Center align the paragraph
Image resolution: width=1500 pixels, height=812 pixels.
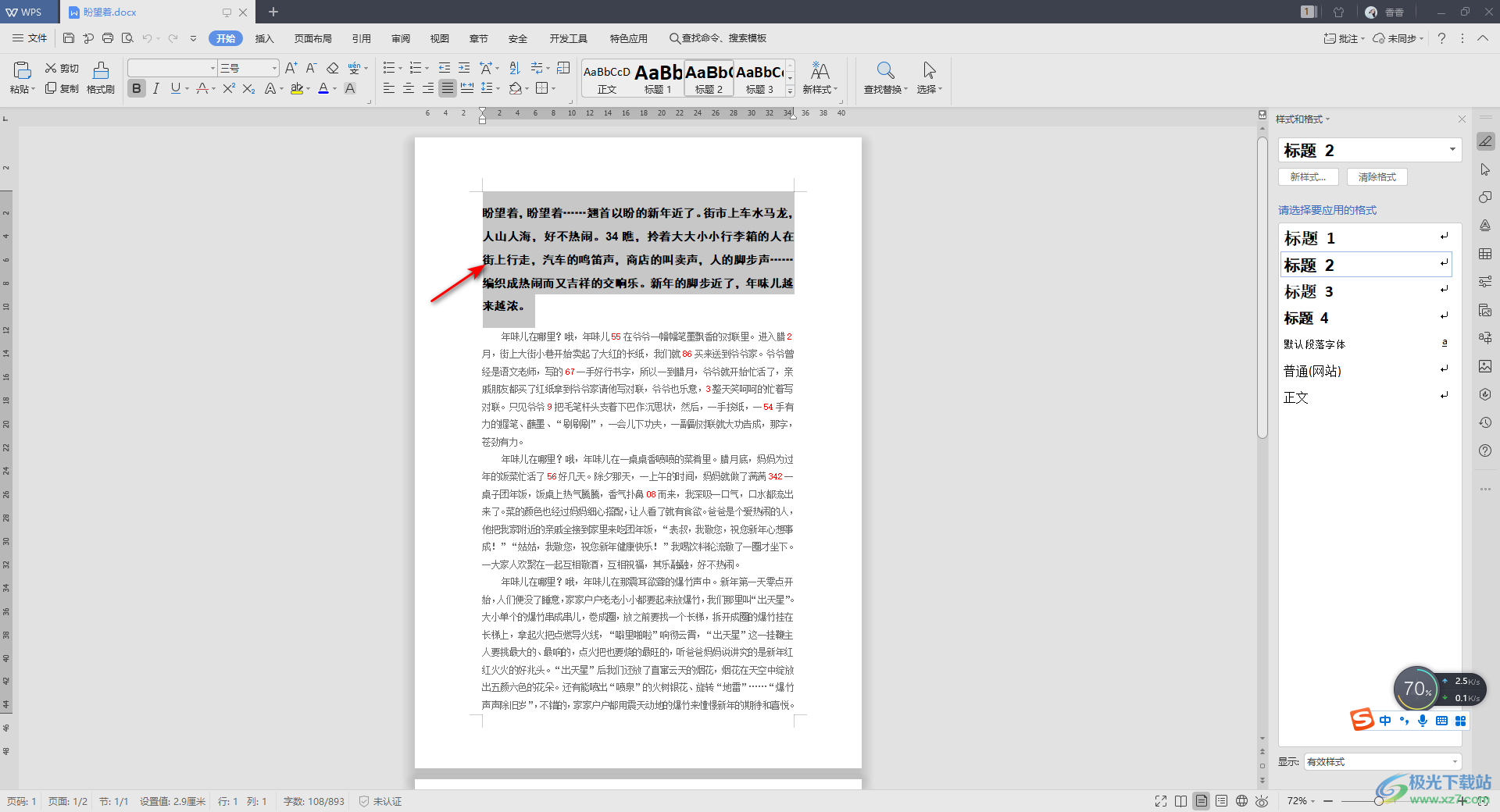(409, 88)
